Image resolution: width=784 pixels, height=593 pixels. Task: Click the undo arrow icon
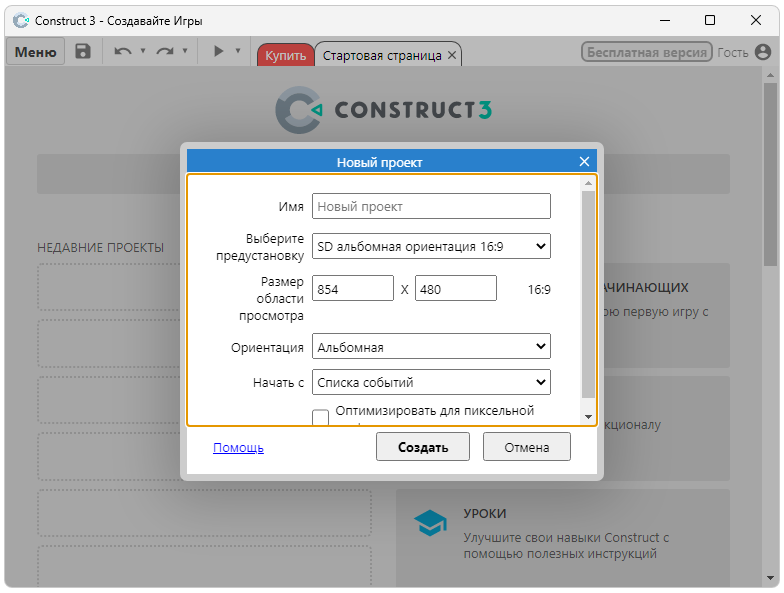[123, 51]
